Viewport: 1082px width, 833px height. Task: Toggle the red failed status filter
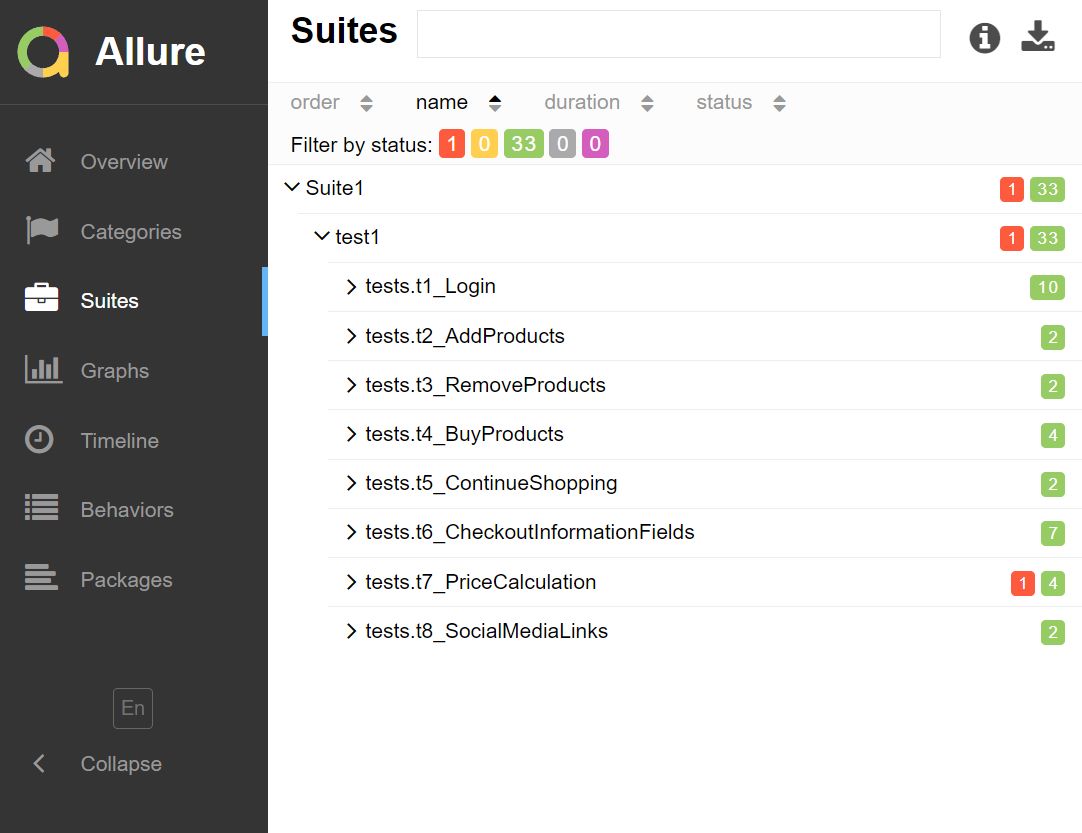click(452, 144)
